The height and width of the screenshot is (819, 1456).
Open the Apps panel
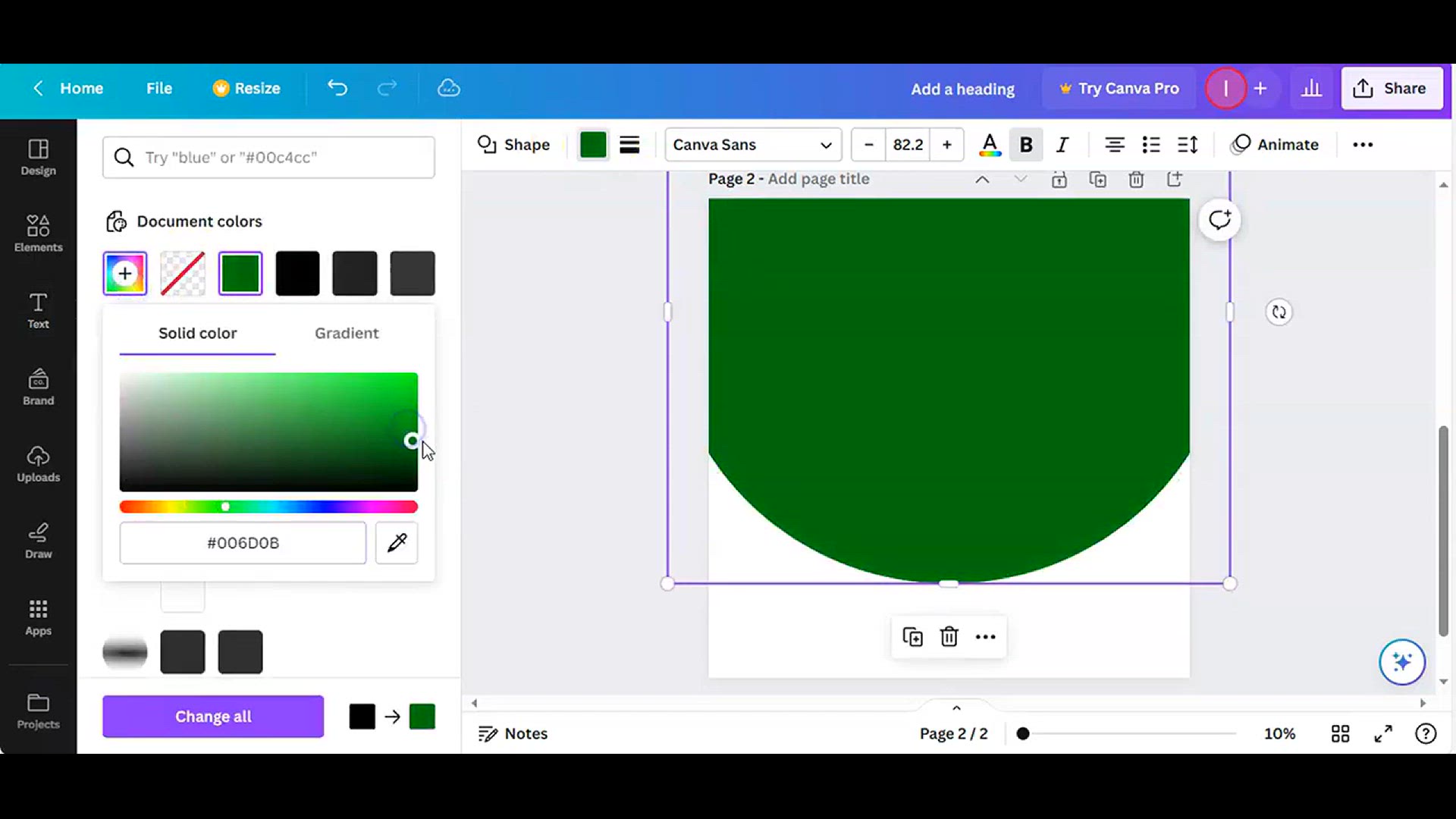coord(38,617)
